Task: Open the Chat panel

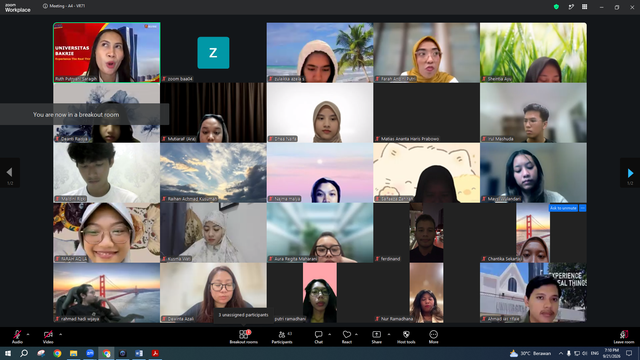Action: (318, 337)
